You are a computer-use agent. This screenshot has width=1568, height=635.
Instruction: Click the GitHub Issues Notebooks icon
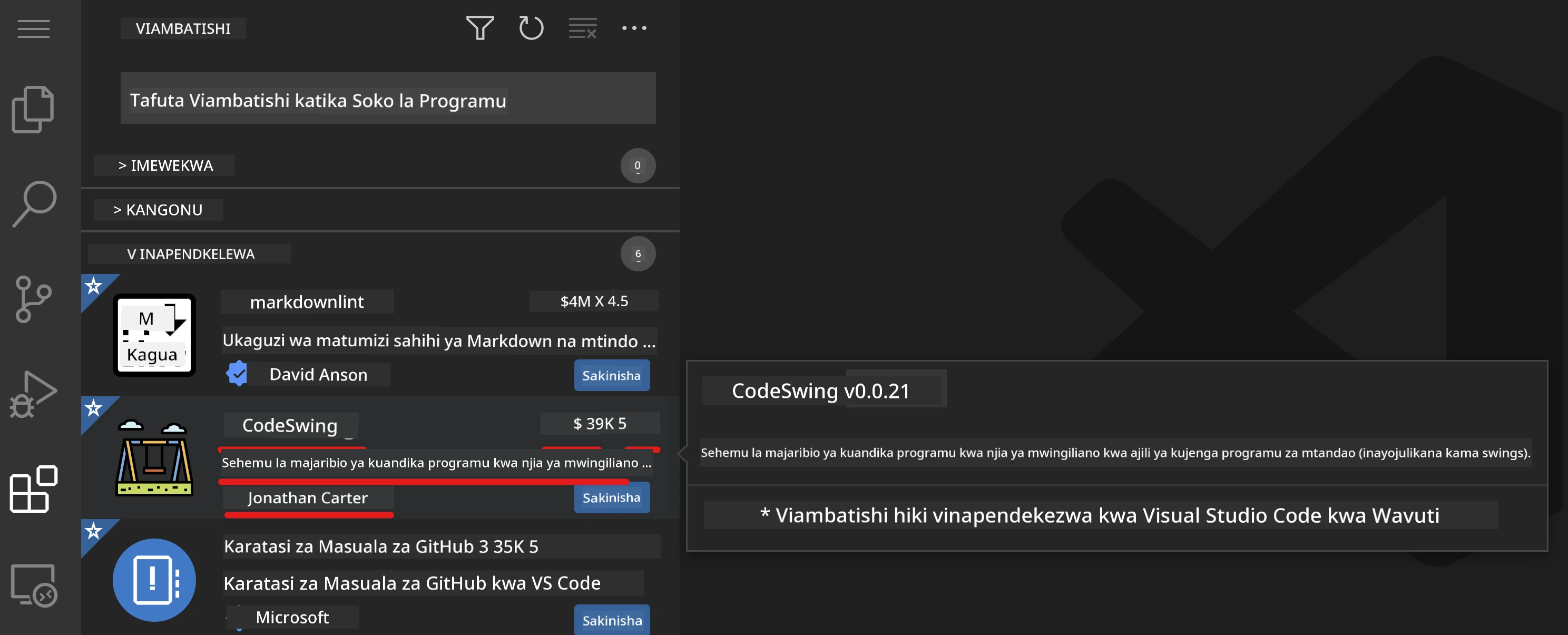154,580
